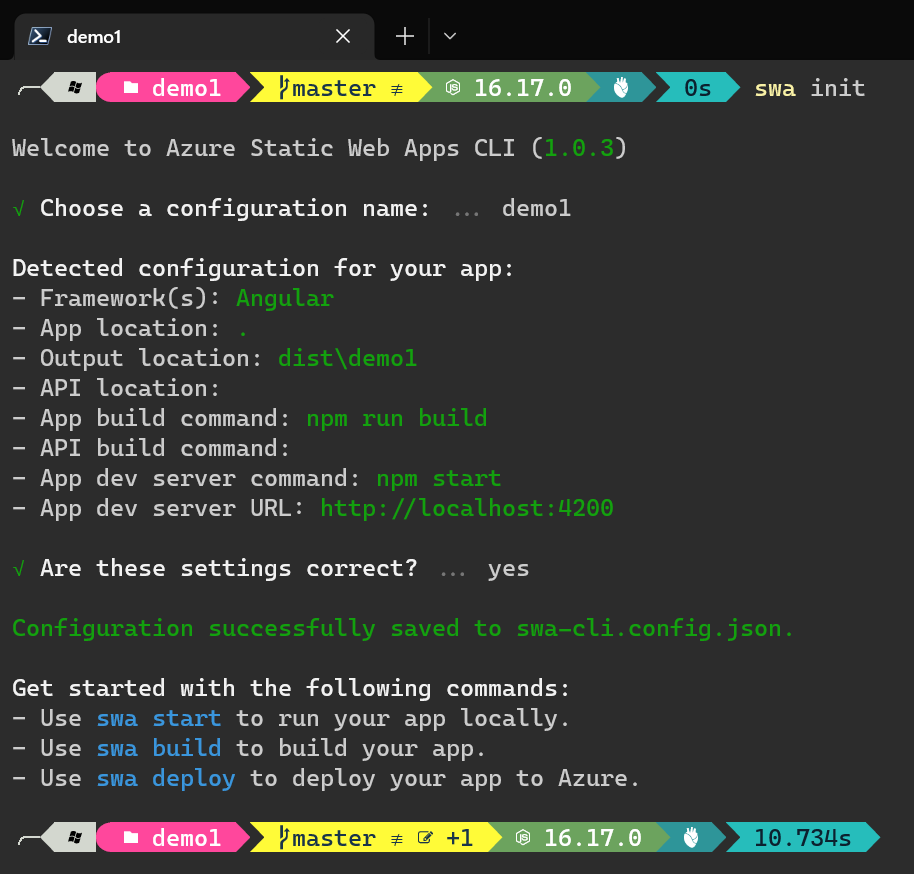Click the swa-cli.config.json saved message
Image resolution: width=914 pixels, height=874 pixels.
coord(403,629)
